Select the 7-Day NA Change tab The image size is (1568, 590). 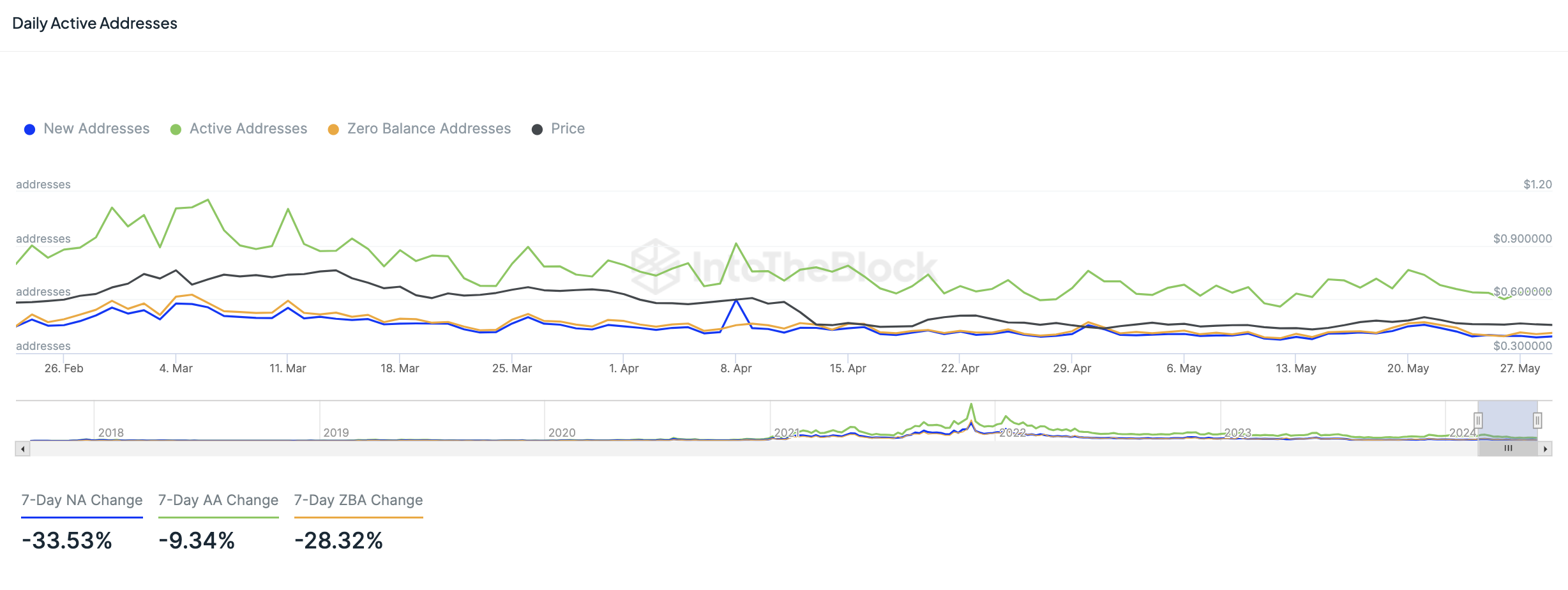click(x=82, y=500)
